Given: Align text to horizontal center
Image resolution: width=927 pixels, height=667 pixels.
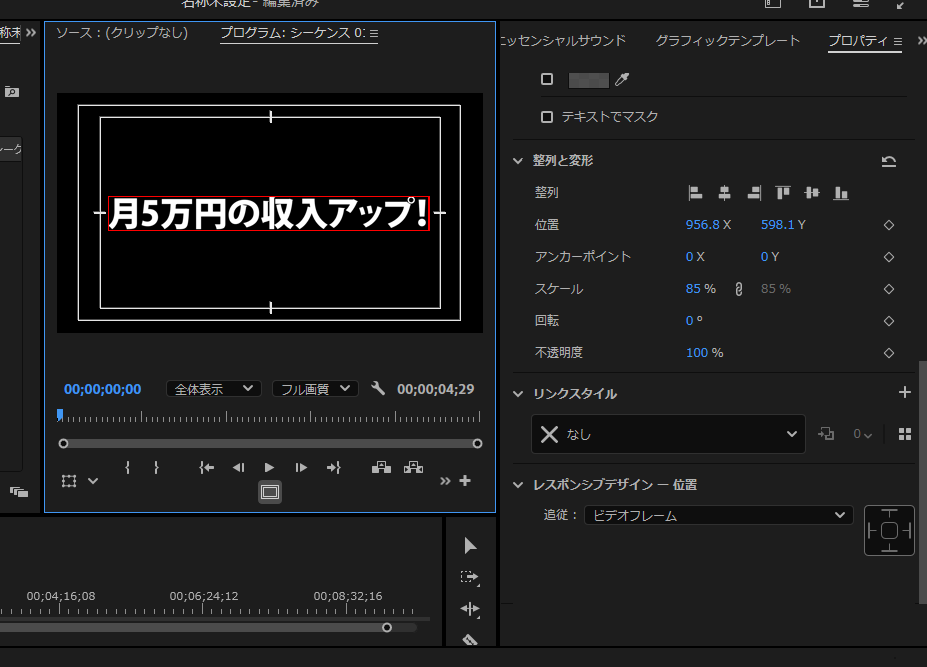Looking at the screenshot, I should (725, 192).
